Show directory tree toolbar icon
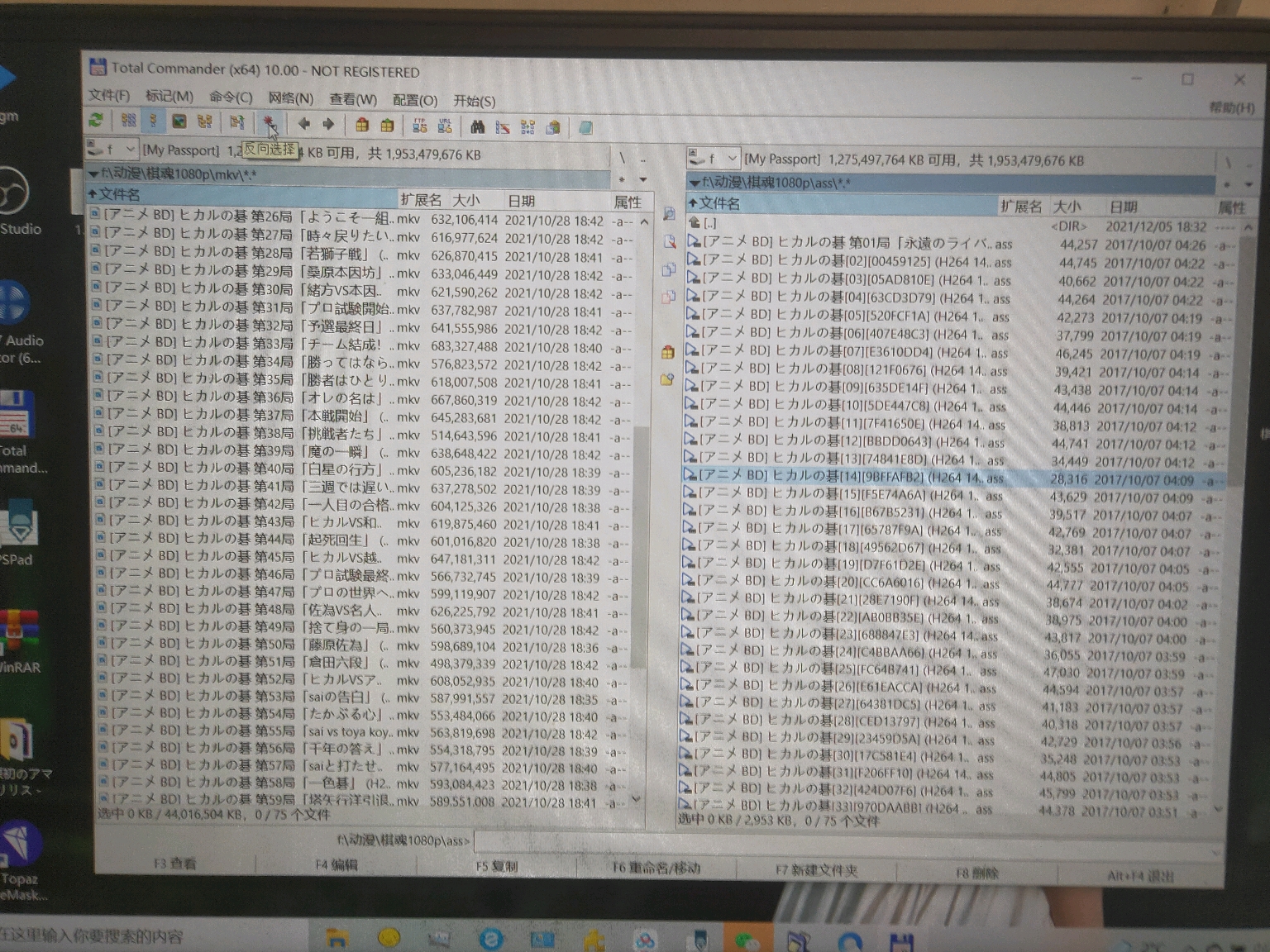The image size is (1270, 952). [x=204, y=121]
